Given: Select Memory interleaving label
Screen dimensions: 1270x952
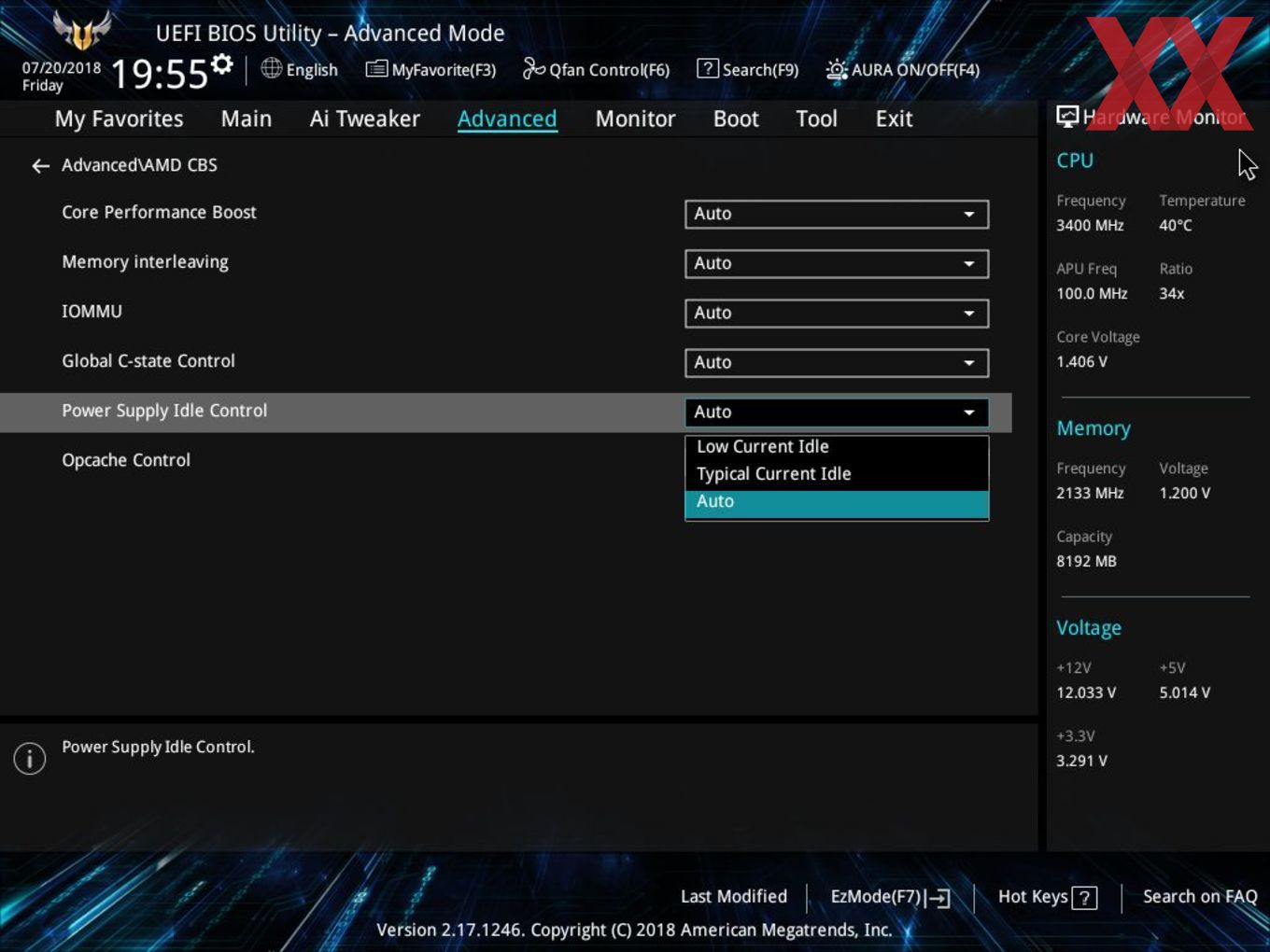Looking at the screenshot, I should [x=145, y=262].
